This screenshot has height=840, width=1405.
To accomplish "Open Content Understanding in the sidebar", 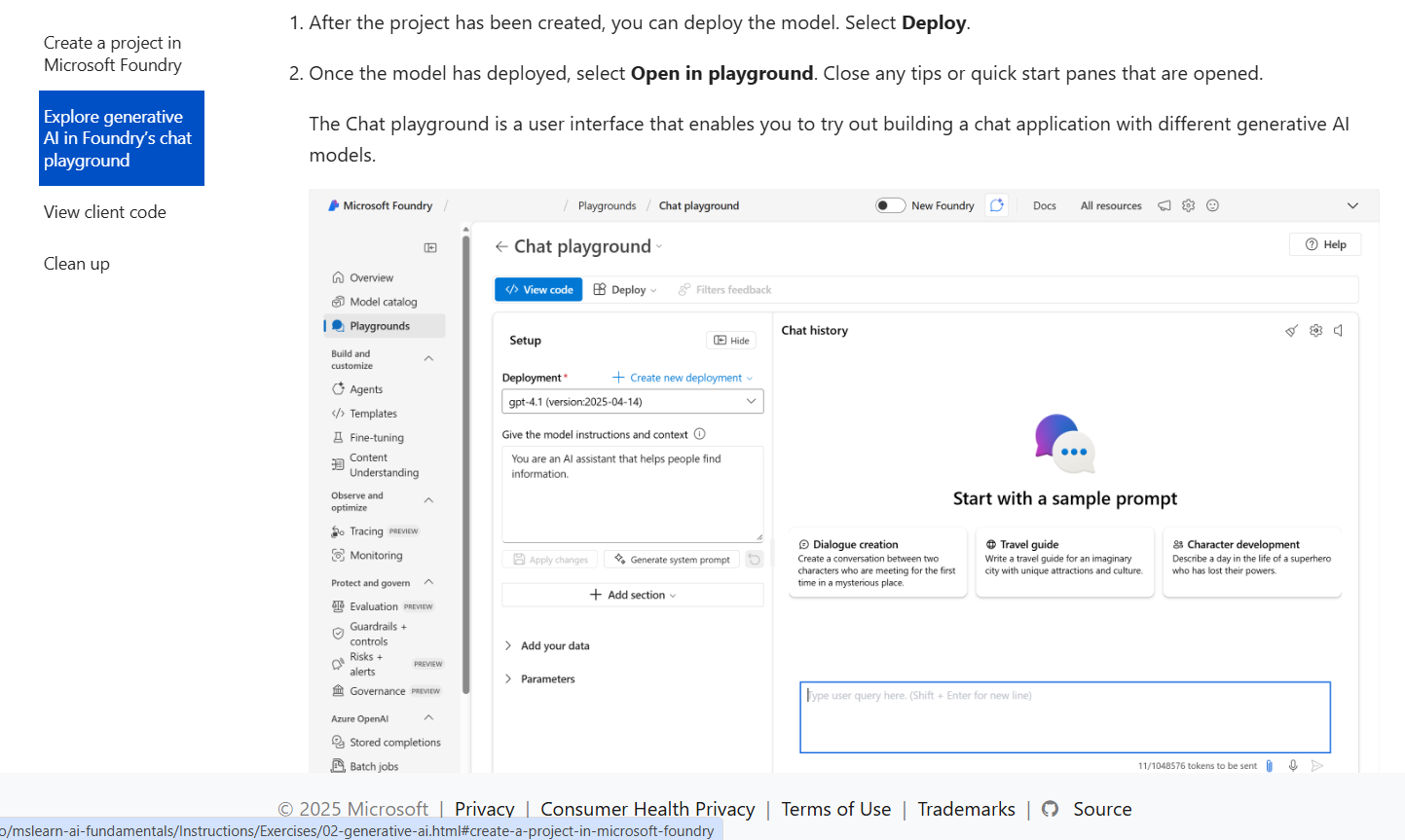I will click(x=384, y=465).
